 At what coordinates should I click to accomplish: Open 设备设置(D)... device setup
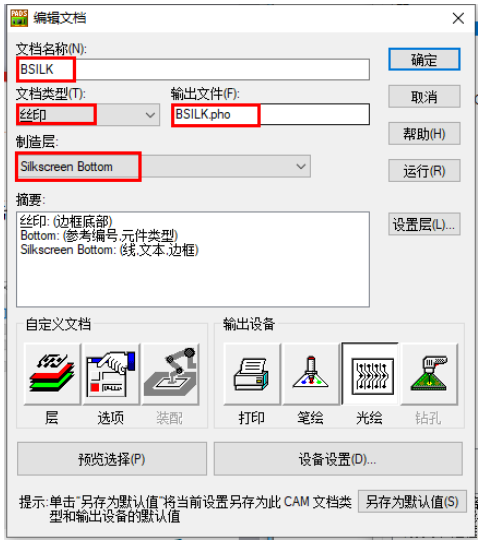point(338,459)
